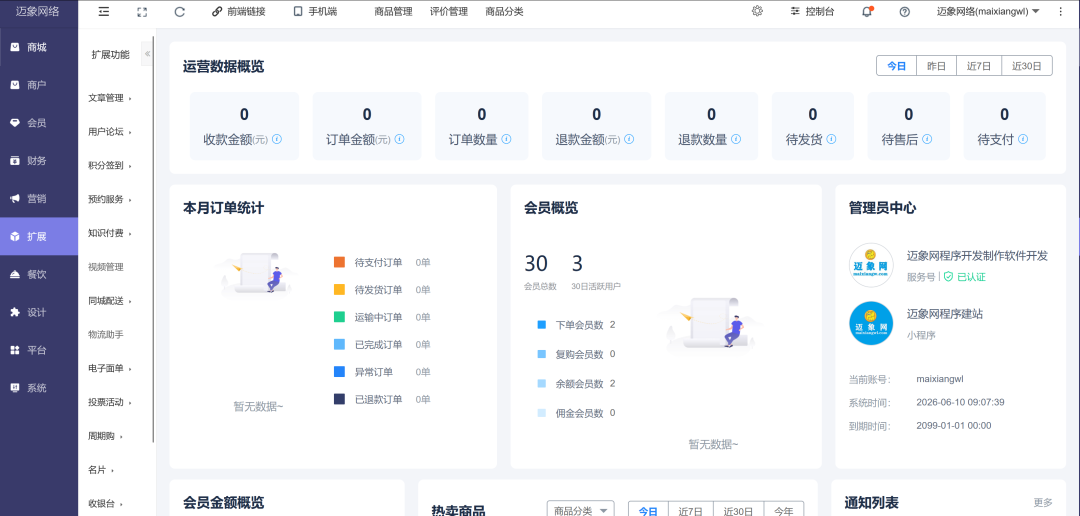This screenshot has width=1080, height=516.
Task: Open the settings gear icon
Action: click(757, 11)
